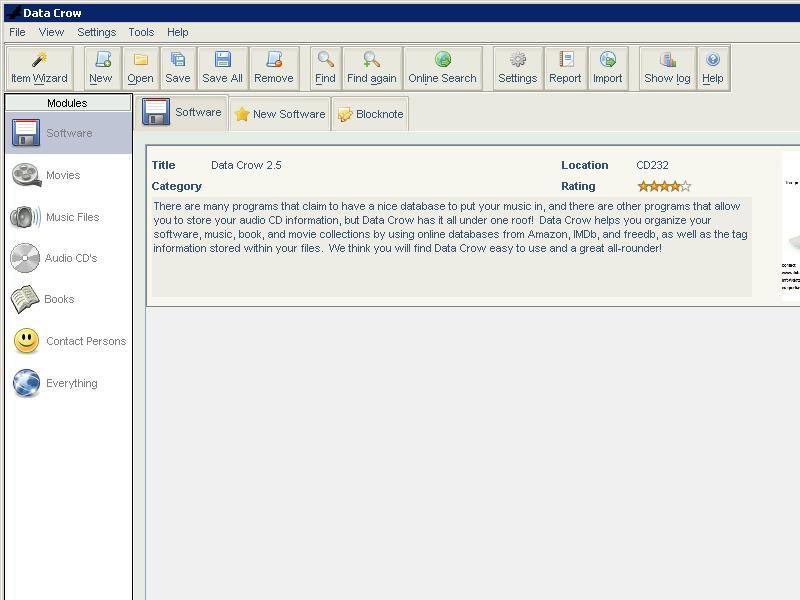Switch to the Software tab
Image resolution: width=800 pixels, height=600 pixels.
click(183, 112)
